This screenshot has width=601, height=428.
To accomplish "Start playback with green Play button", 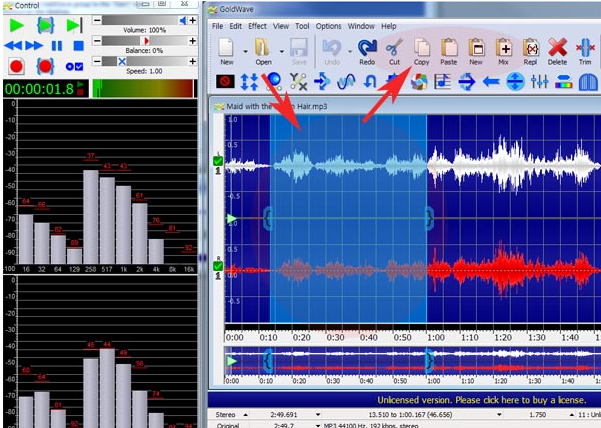I will (x=16, y=25).
